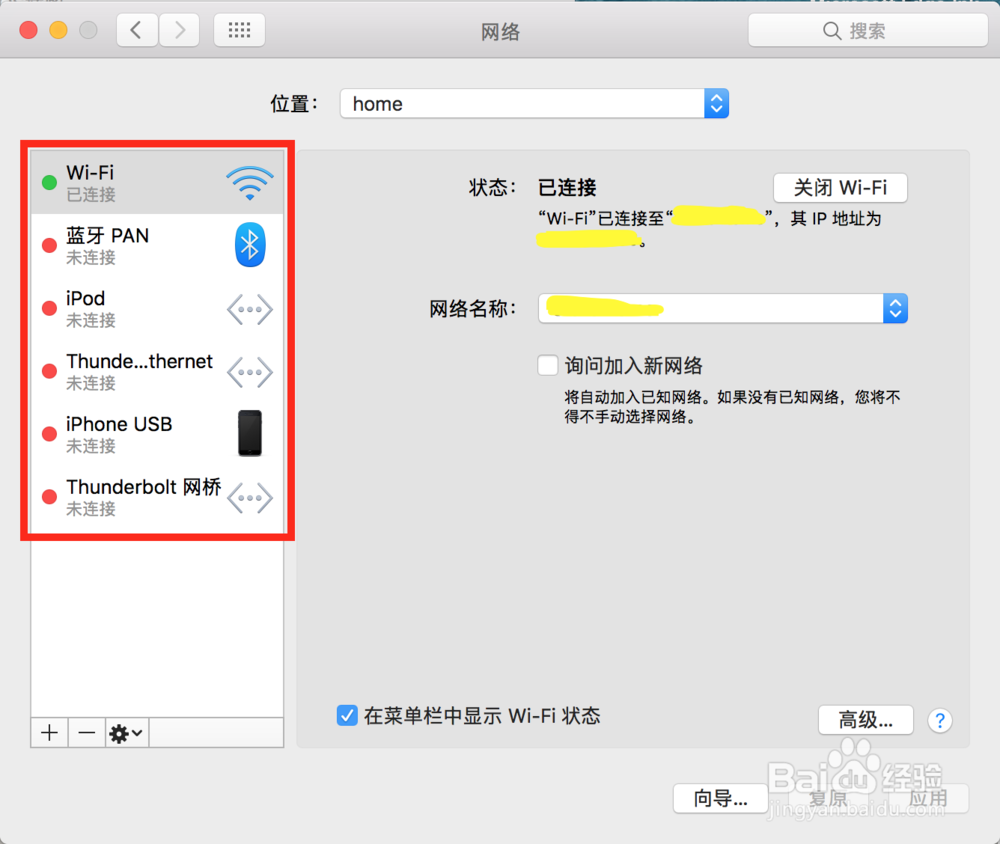Open advanced settings with 高级... button

tap(865, 720)
